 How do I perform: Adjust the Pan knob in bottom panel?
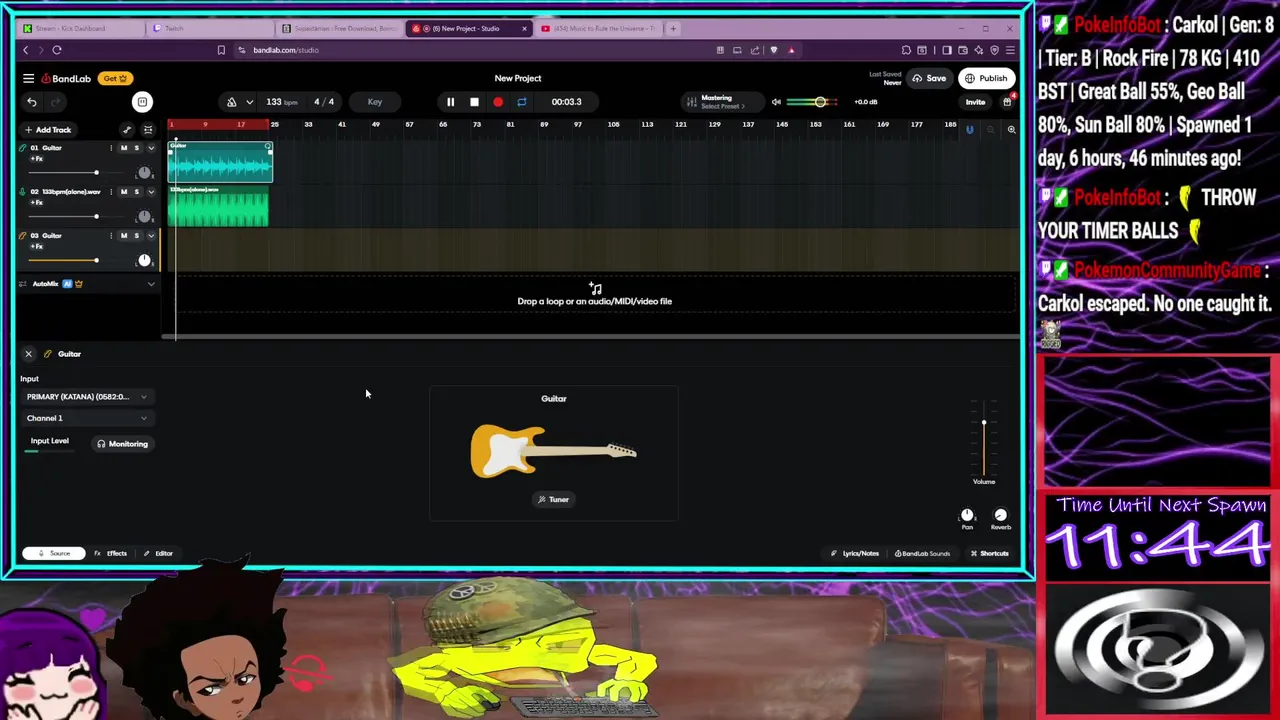(x=967, y=515)
